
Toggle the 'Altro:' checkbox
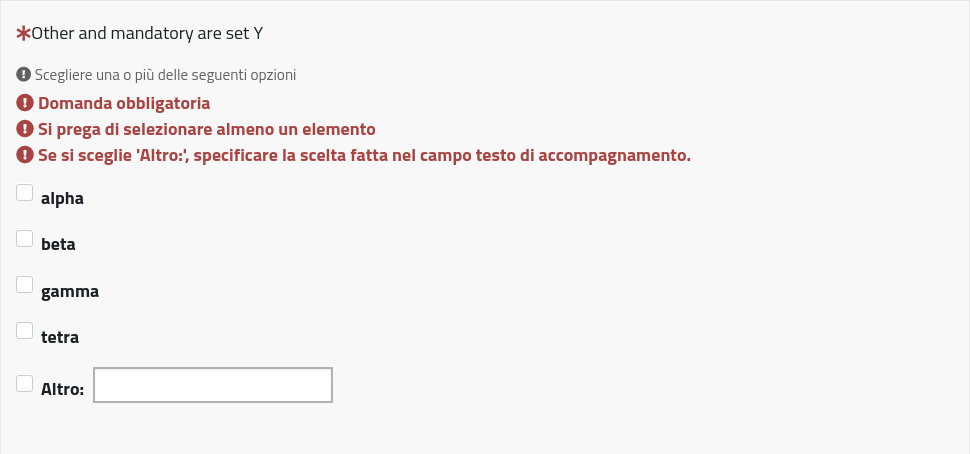pos(25,382)
